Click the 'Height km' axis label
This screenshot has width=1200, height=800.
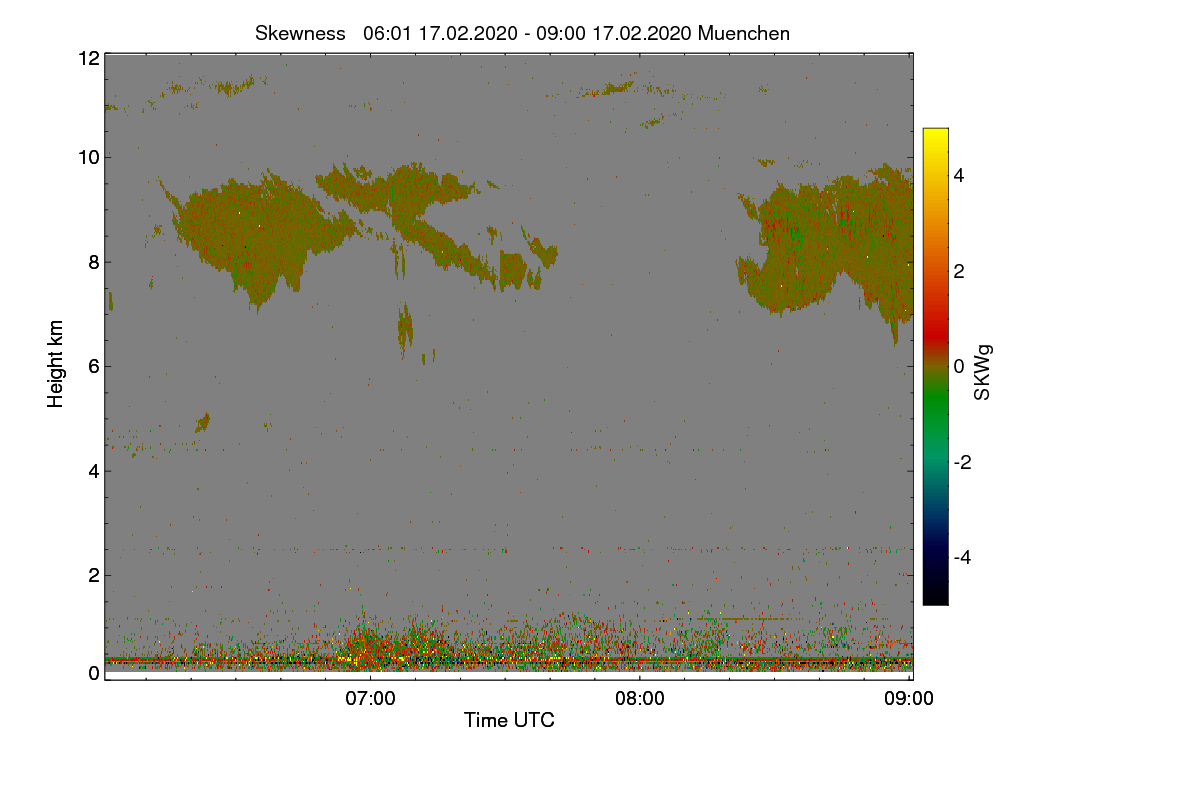point(56,364)
